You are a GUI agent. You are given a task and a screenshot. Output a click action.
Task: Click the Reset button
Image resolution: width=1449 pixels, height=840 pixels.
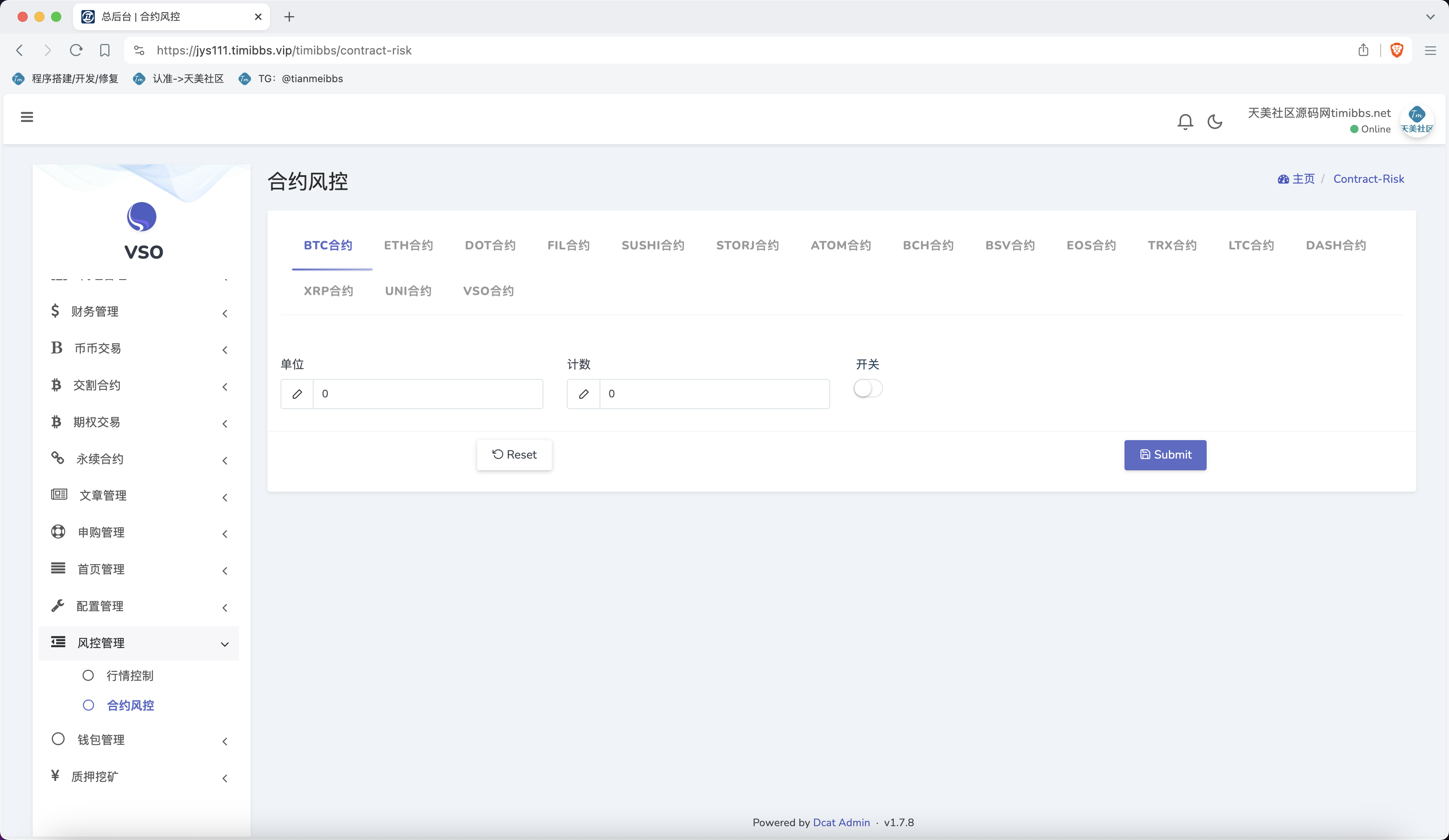pyautogui.click(x=514, y=455)
